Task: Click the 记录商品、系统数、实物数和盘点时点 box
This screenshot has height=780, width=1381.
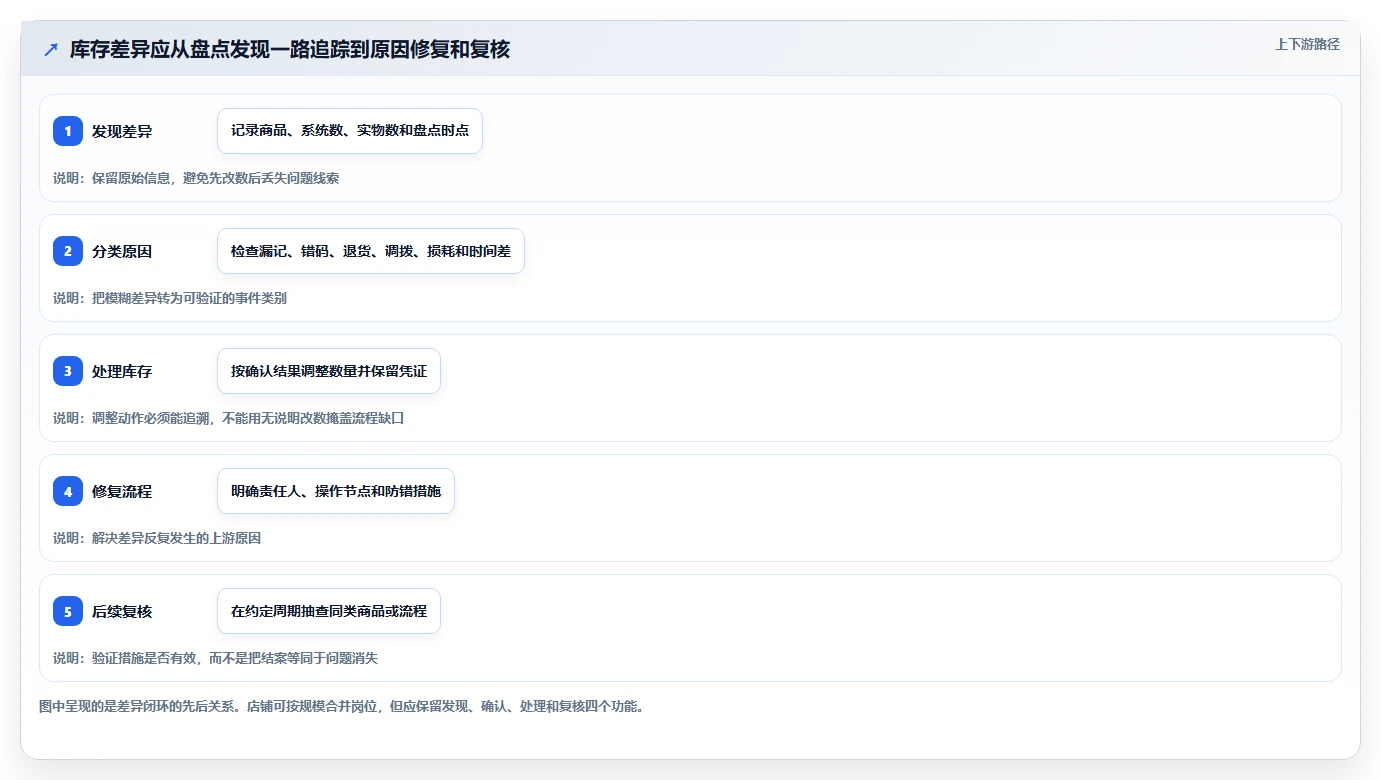Action: pyautogui.click(x=350, y=131)
